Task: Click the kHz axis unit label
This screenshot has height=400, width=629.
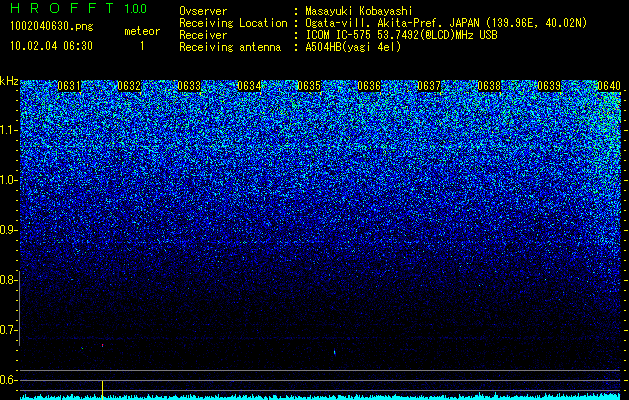Action: [x=9, y=81]
